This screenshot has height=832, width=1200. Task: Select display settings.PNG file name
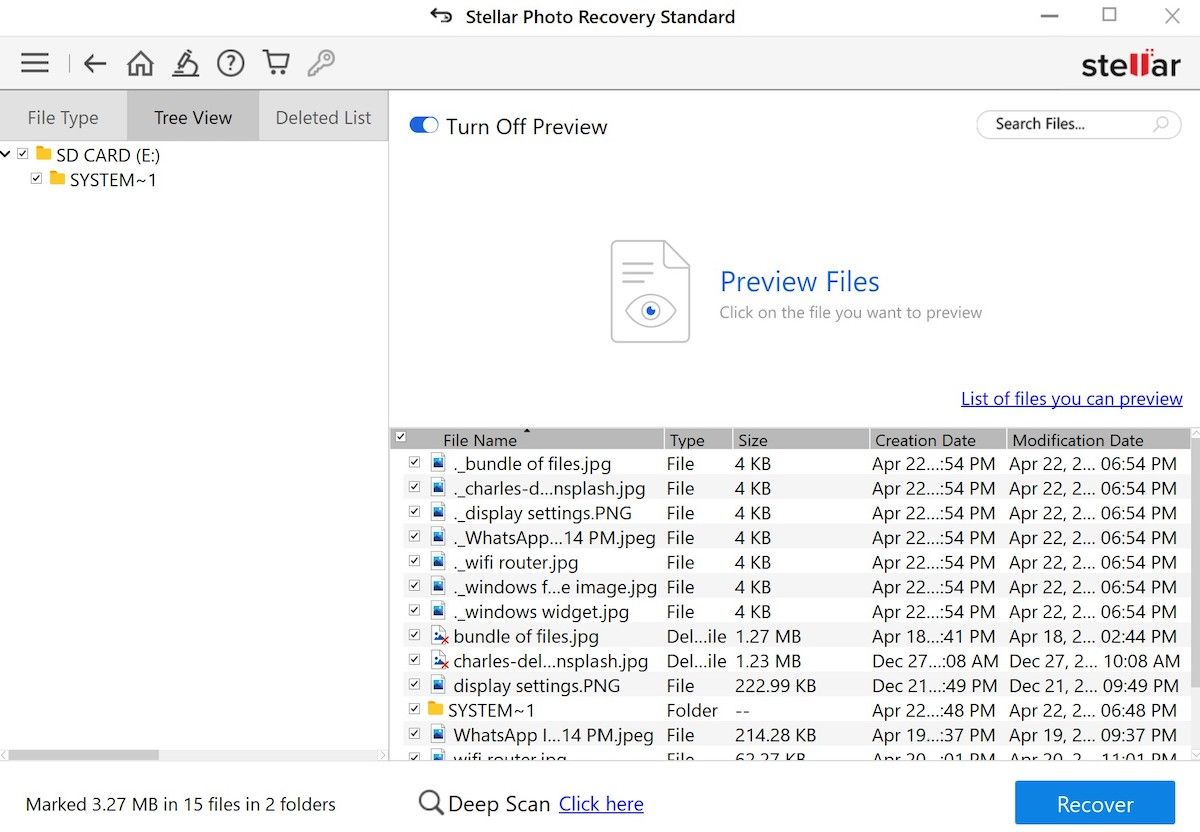(x=536, y=686)
